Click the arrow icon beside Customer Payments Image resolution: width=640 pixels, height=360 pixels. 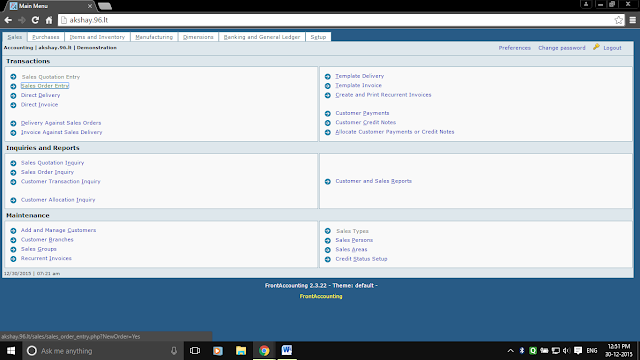[328, 113]
